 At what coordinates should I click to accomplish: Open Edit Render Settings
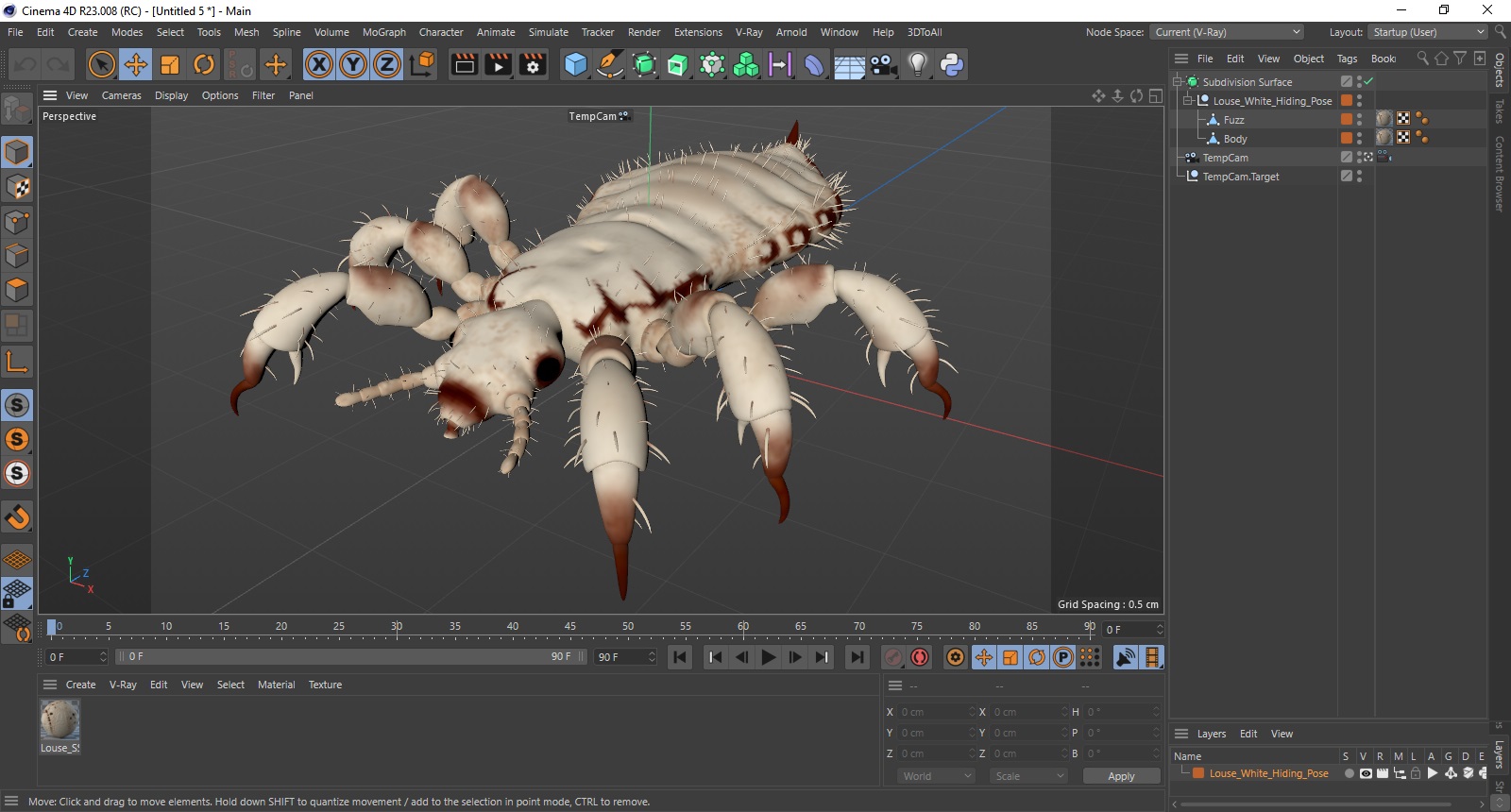click(x=533, y=64)
